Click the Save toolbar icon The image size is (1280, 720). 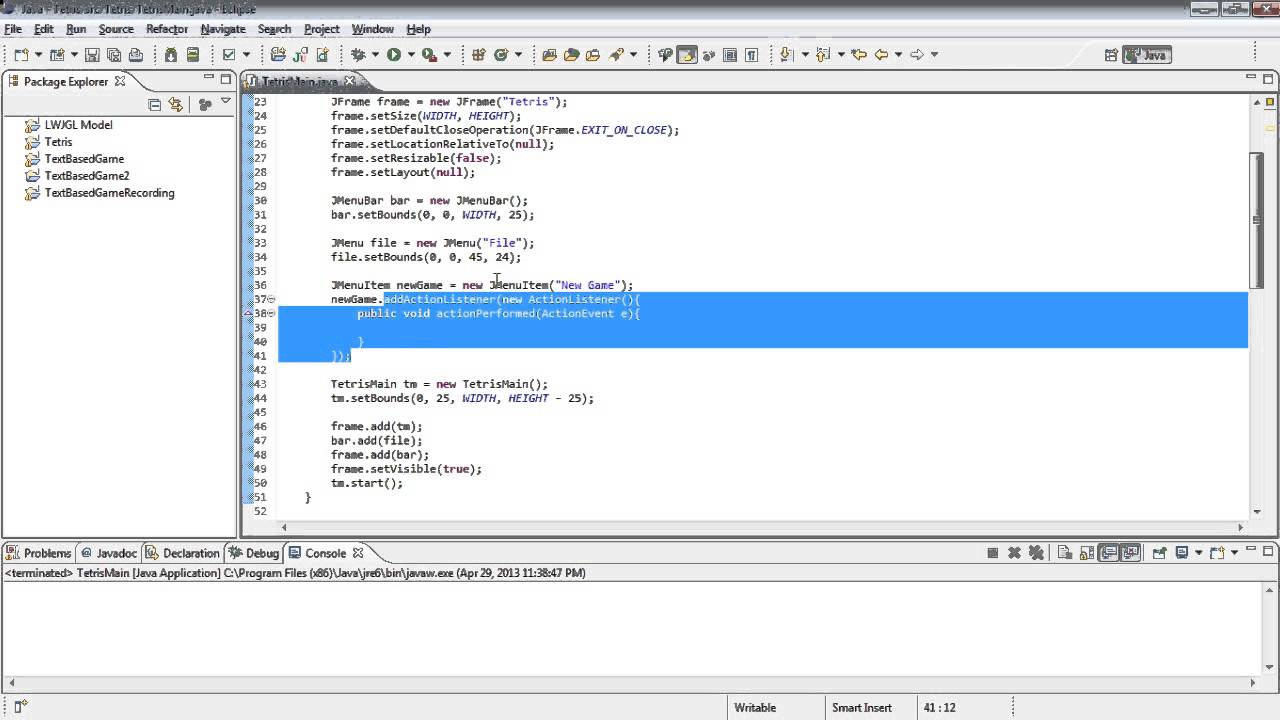(x=91, y=55)
